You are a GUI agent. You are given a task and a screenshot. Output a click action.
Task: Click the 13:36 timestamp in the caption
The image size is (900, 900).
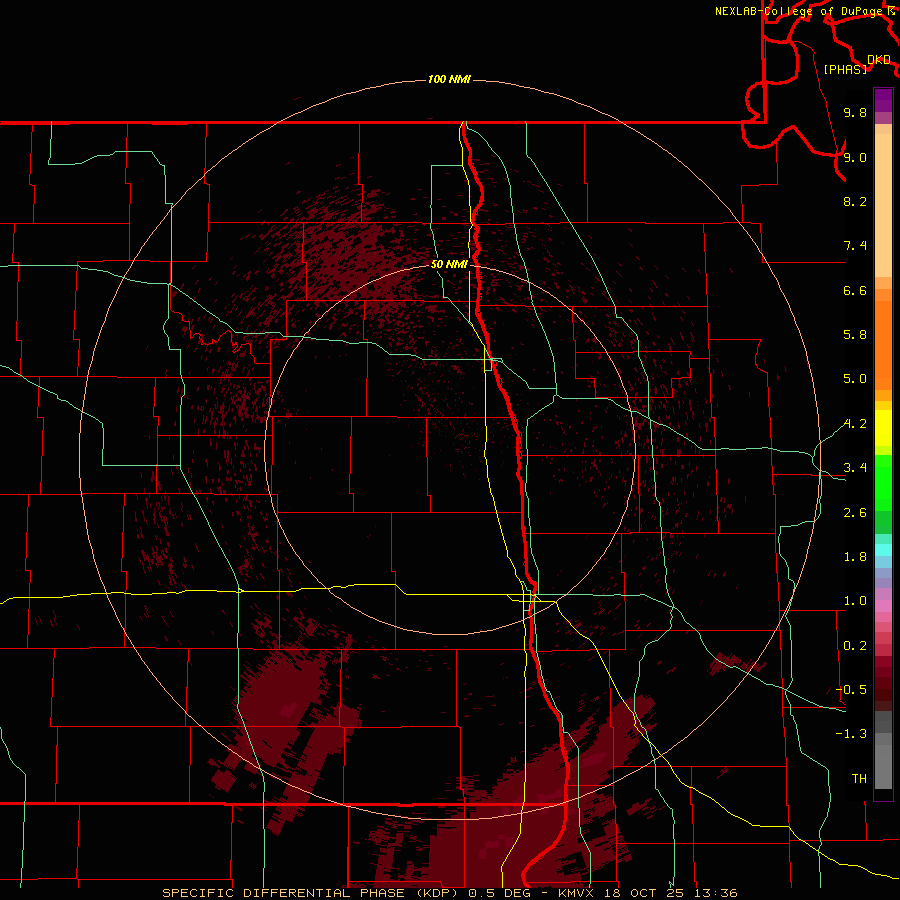(715, 893)
